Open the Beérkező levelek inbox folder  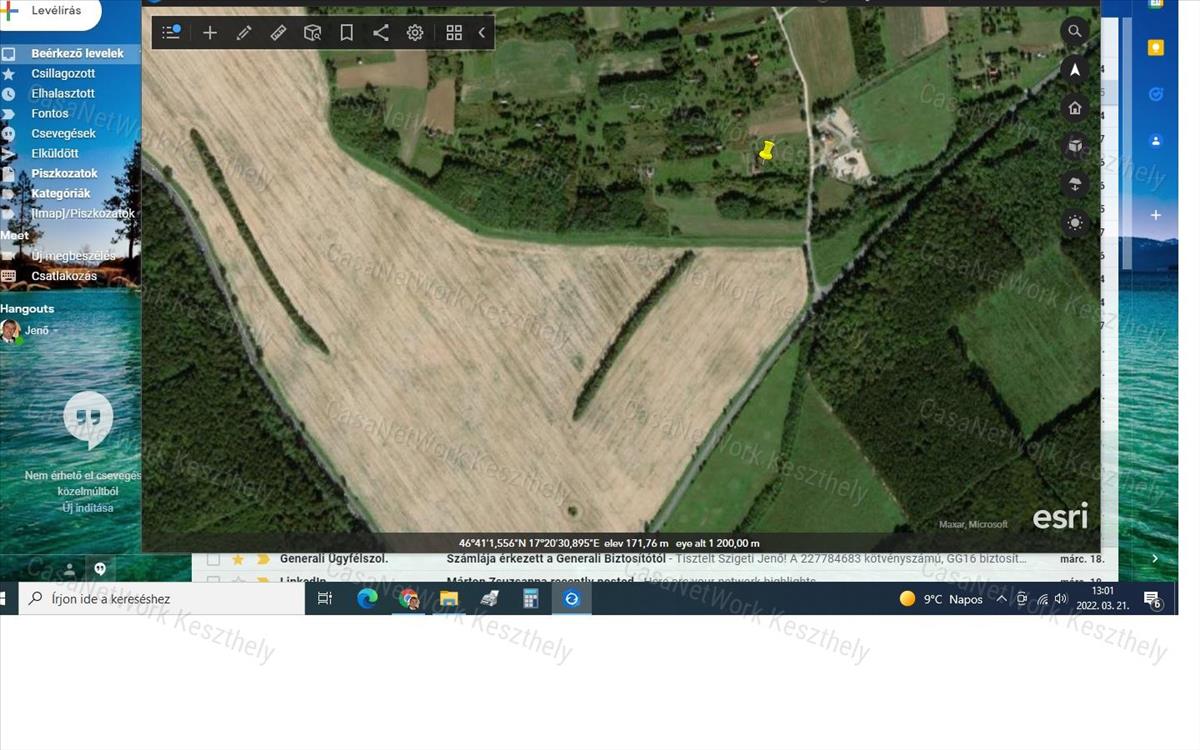[77, 53]
